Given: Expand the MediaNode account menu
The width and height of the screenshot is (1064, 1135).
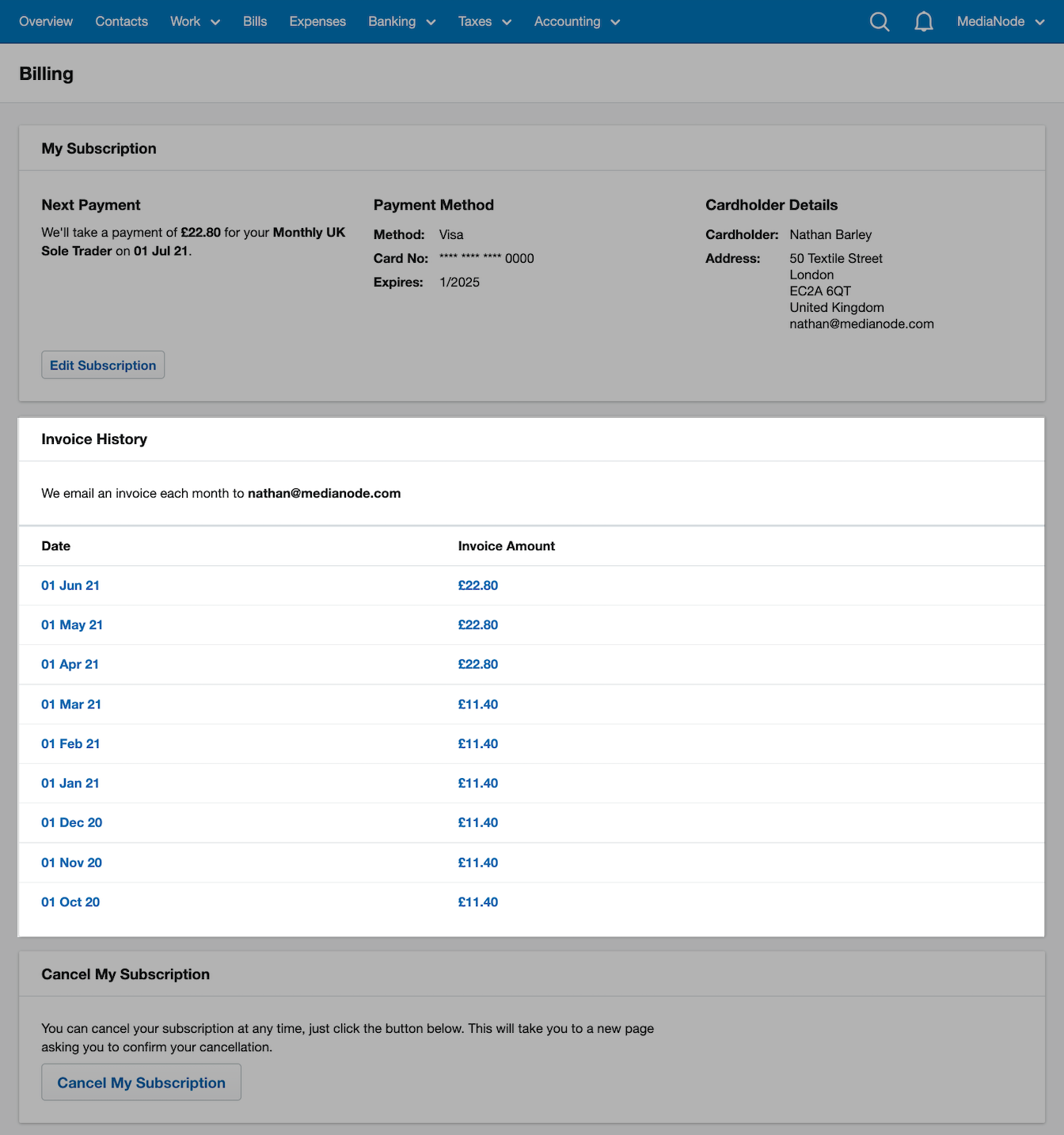Looking at the screenshot, I should pos(1000,21).
